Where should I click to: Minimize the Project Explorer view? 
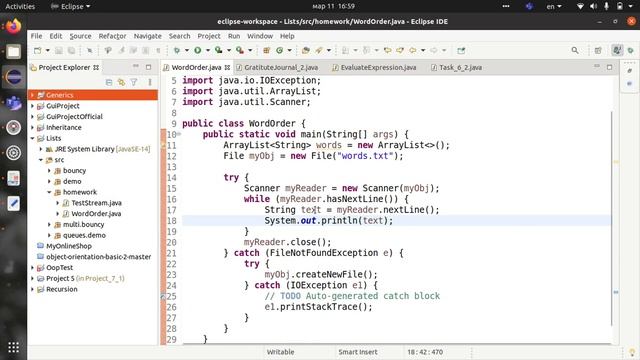[136, 67]
